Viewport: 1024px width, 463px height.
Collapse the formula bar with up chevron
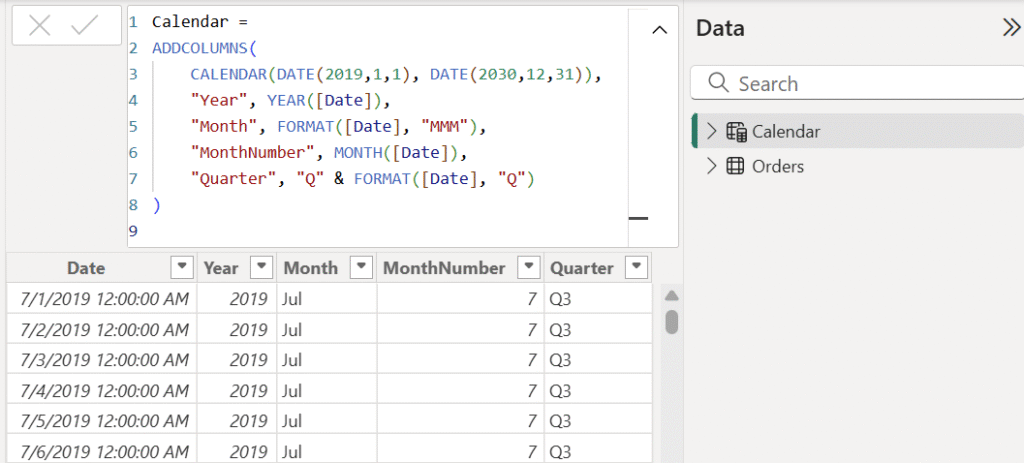tap(659, 30)
